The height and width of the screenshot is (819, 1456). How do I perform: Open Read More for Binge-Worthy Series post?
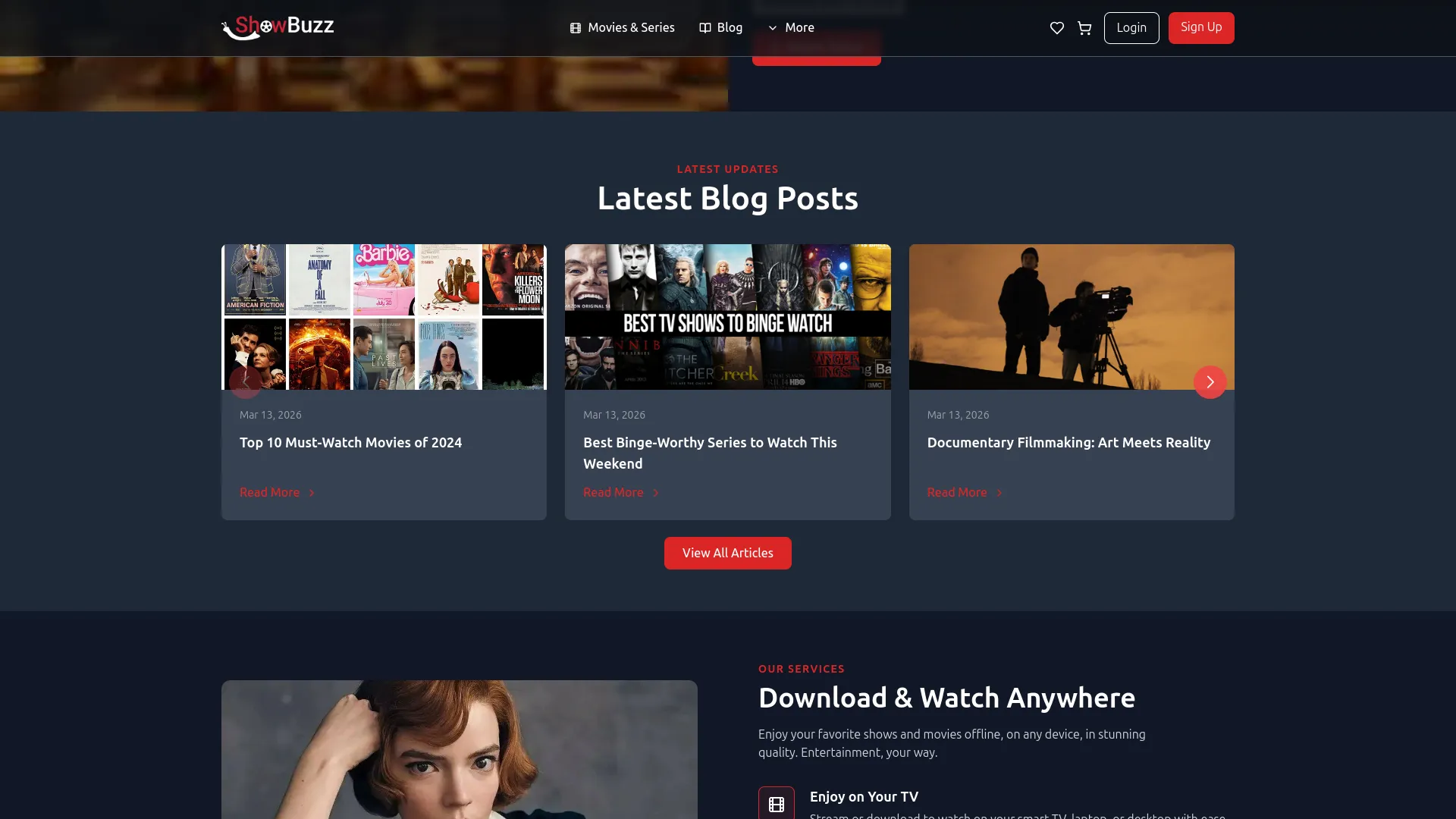(613, 492)
